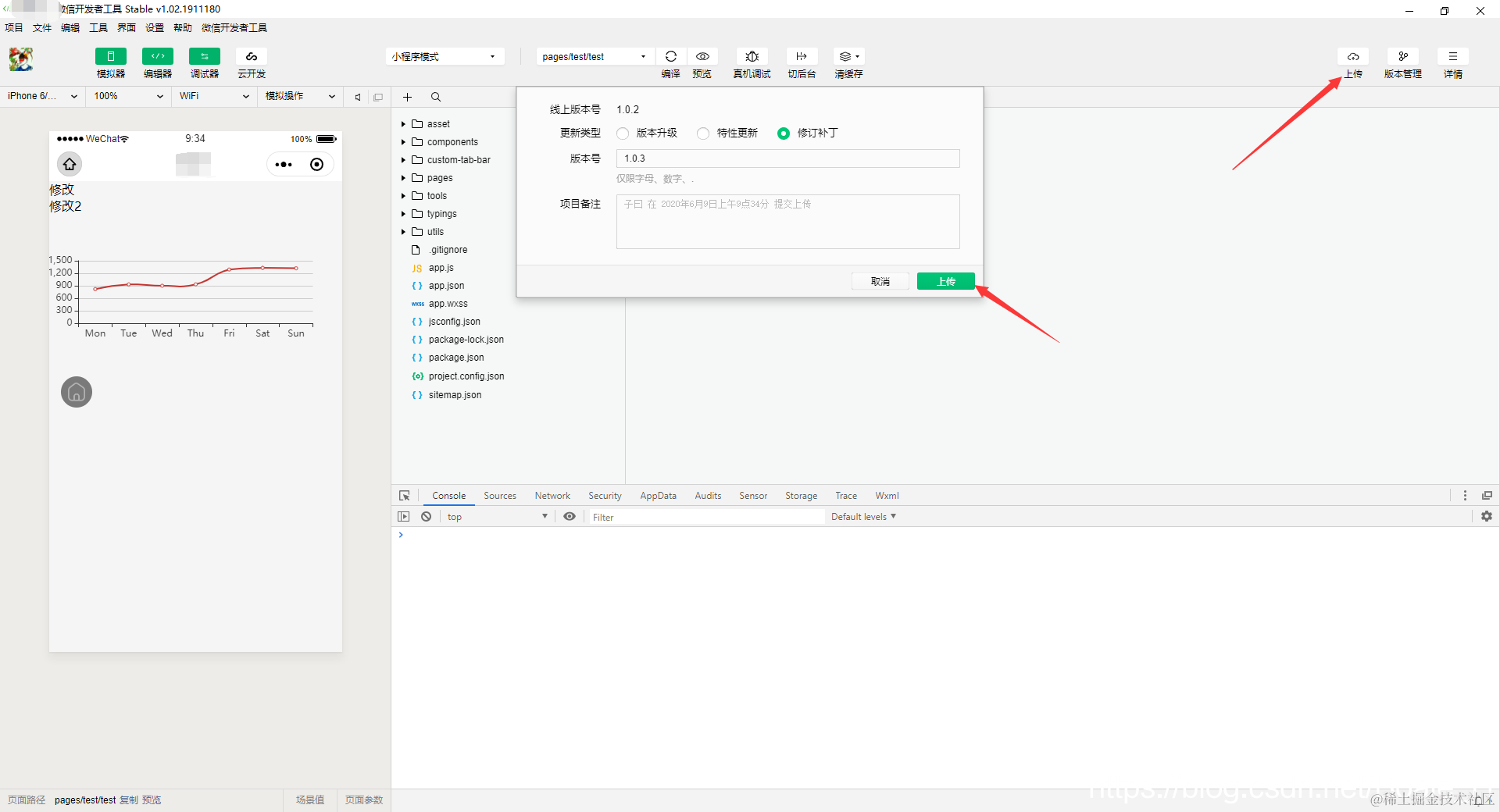
Task: Add new file with plus icon
Action: [407, 97]
